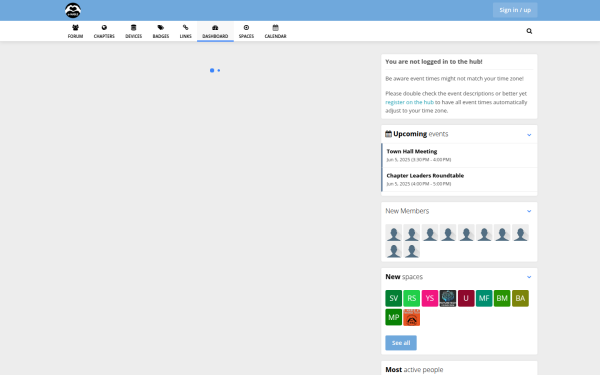600x375 pixels.
Task: Open the dark brain-image space thumbnail
Action: click(x=448, y=298)
